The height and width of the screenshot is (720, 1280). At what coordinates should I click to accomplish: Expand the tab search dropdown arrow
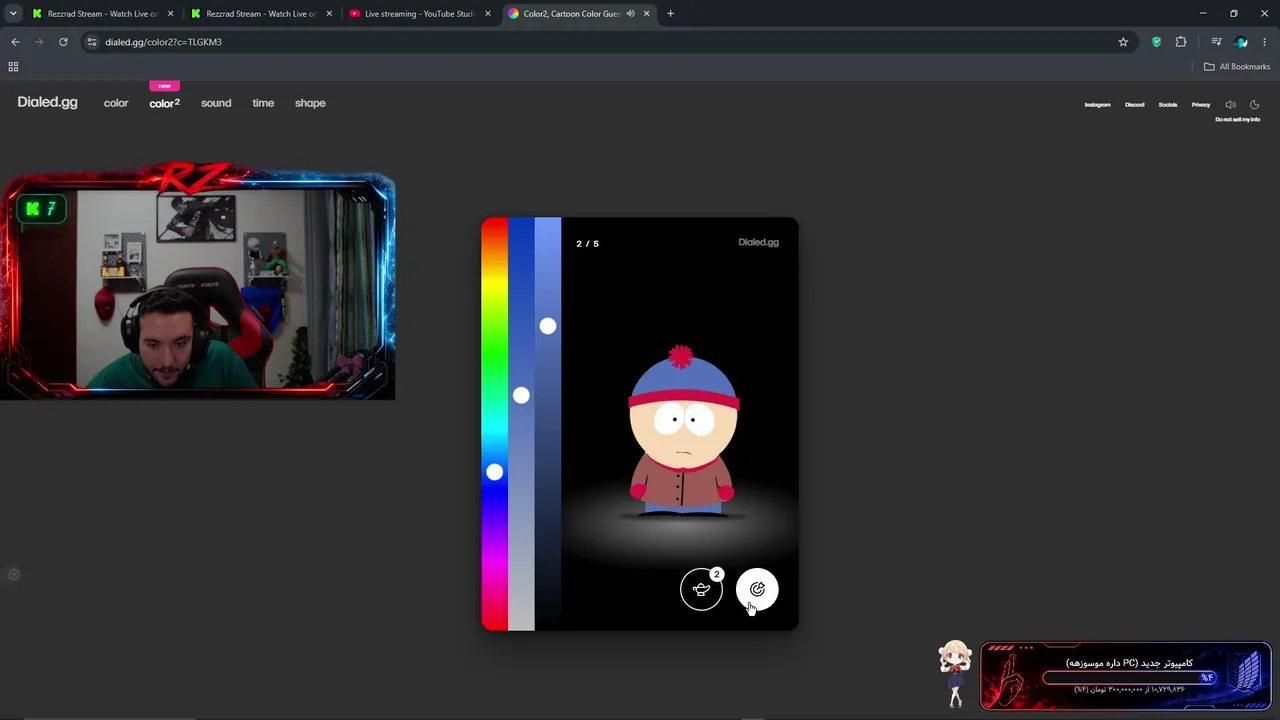[12, 14]
